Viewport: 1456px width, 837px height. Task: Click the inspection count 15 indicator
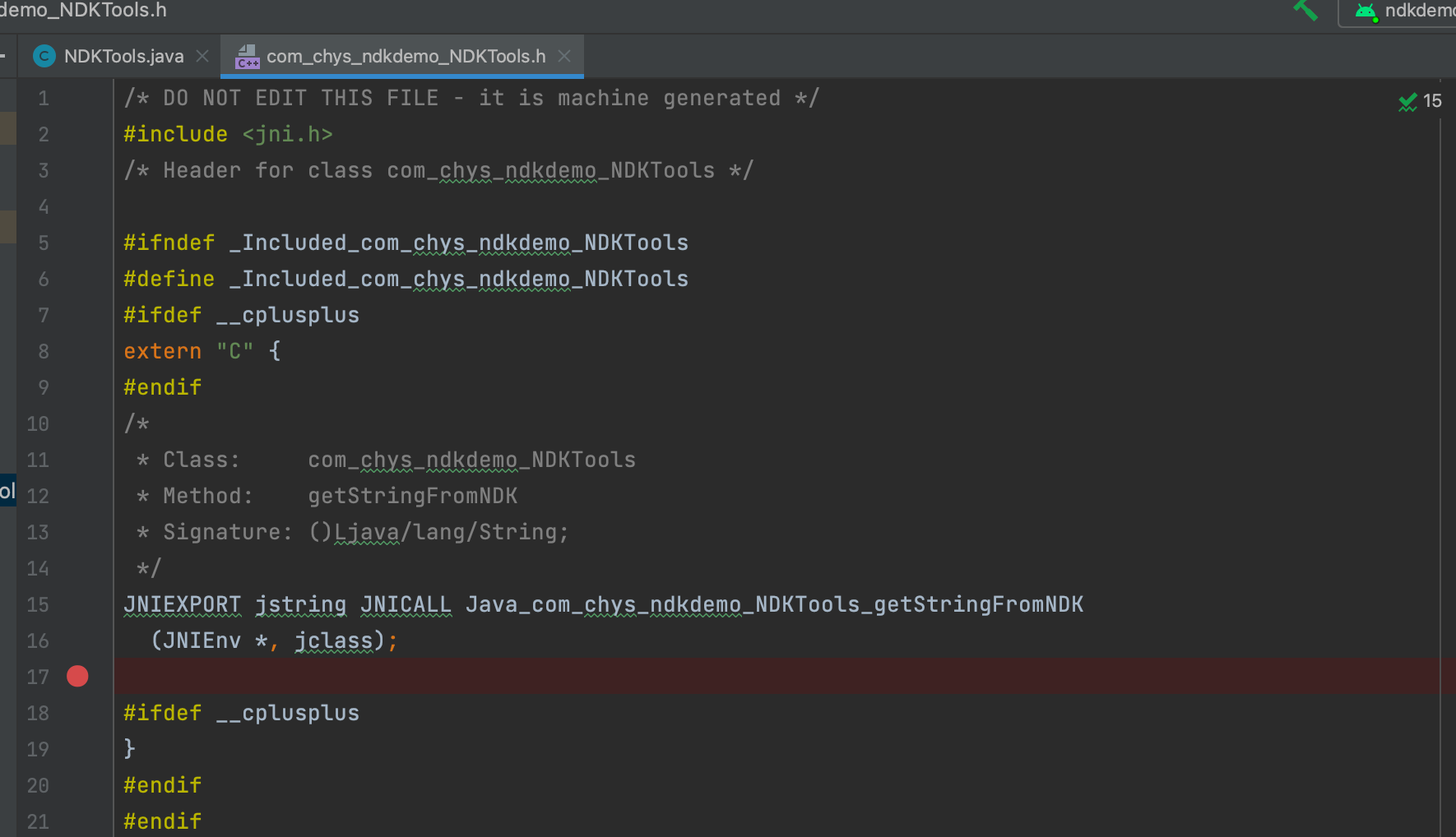[1432, 101]
